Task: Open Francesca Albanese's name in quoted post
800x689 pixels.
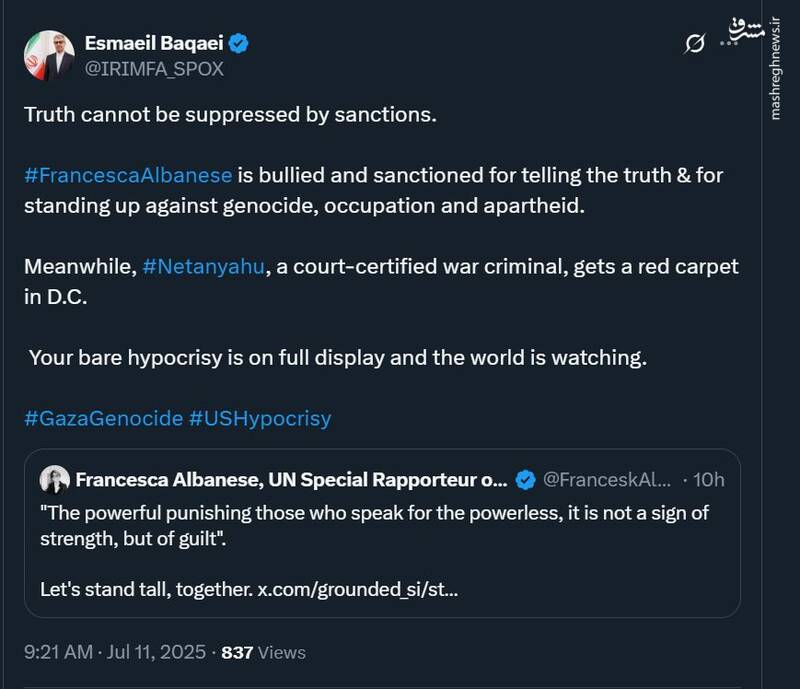Action: point(291,480)
